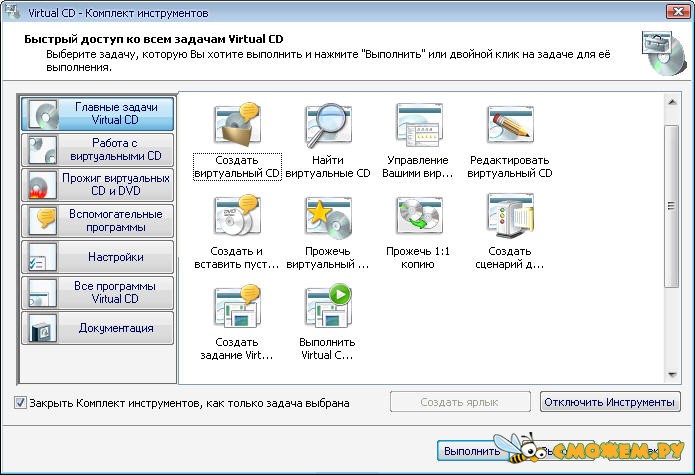Viewport: 695px width, 475px height.
Task: Select Прожечь виртуальный … star icon
Action: click(x=328, y=216)
